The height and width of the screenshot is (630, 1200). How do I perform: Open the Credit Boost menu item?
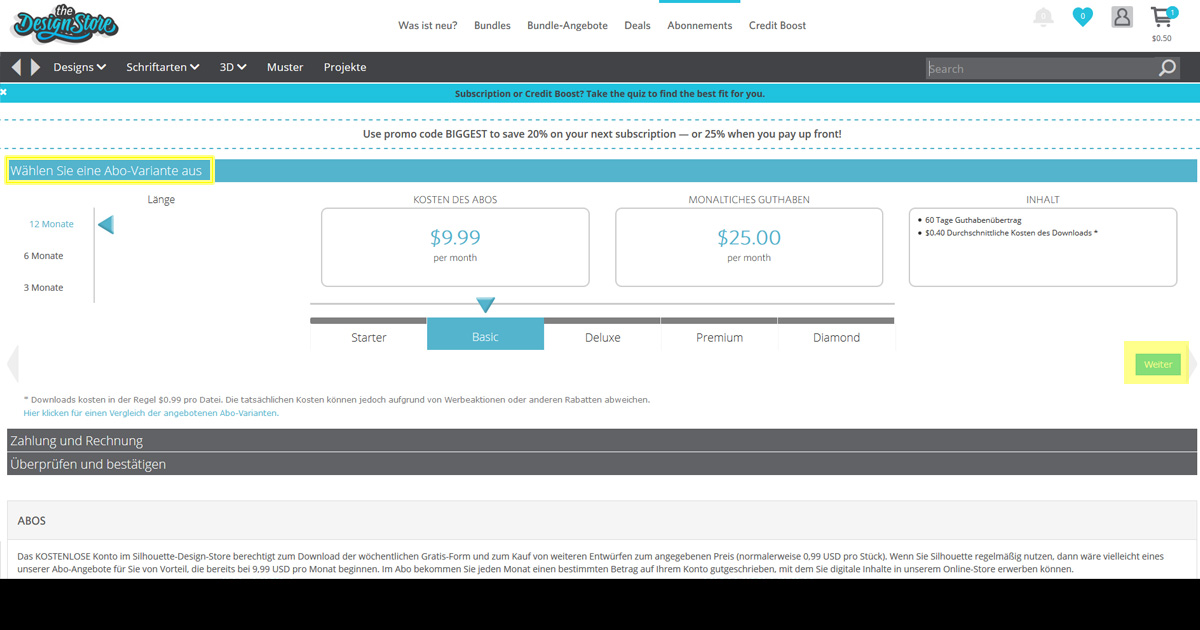pos(777,25)
